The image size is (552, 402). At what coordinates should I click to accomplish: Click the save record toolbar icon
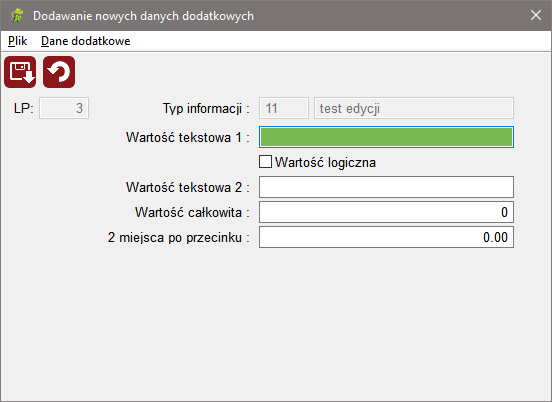coord(20,72)
